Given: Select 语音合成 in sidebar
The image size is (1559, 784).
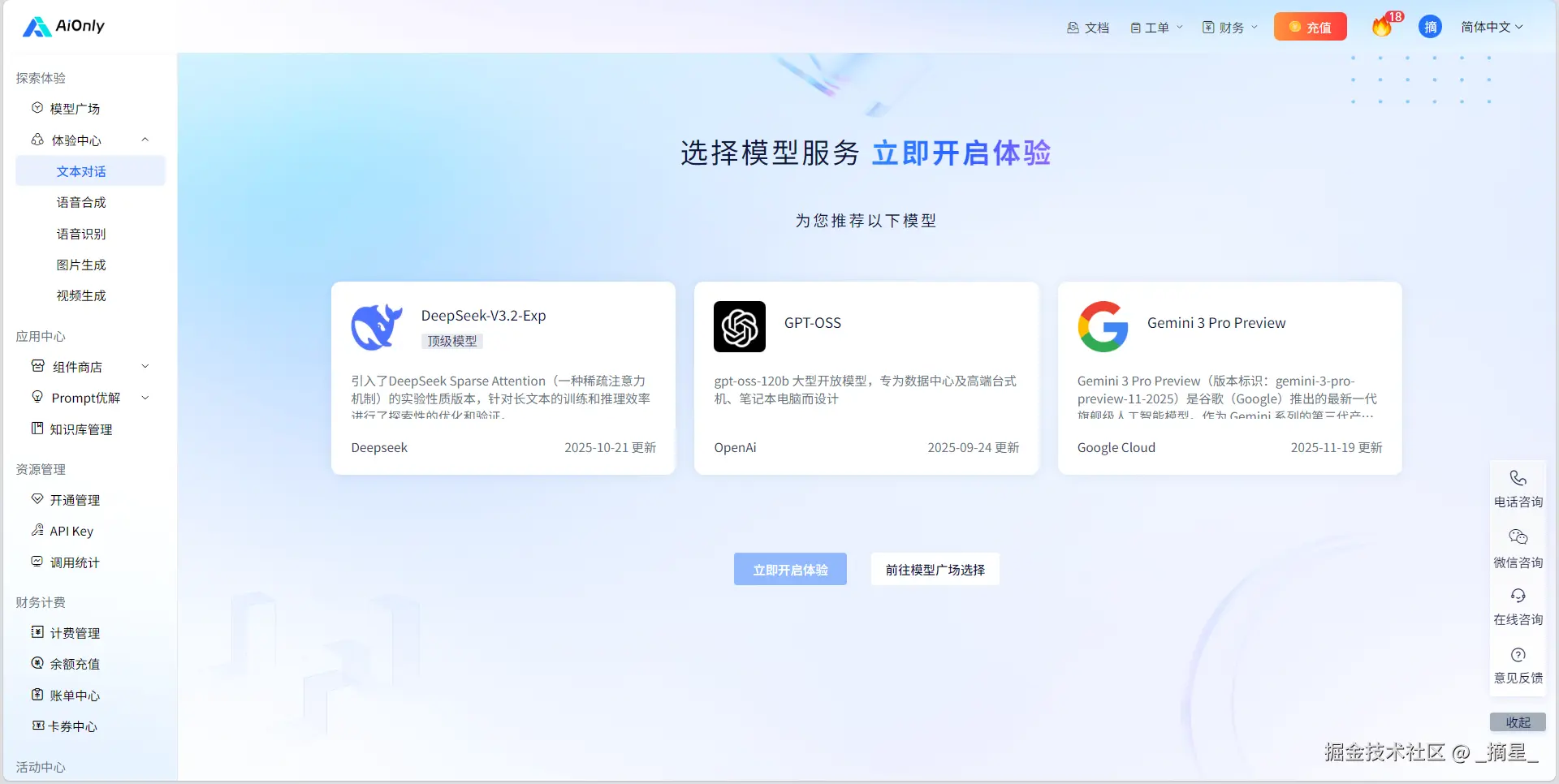Looking at the screenshot, I should [x=81, y=202].
